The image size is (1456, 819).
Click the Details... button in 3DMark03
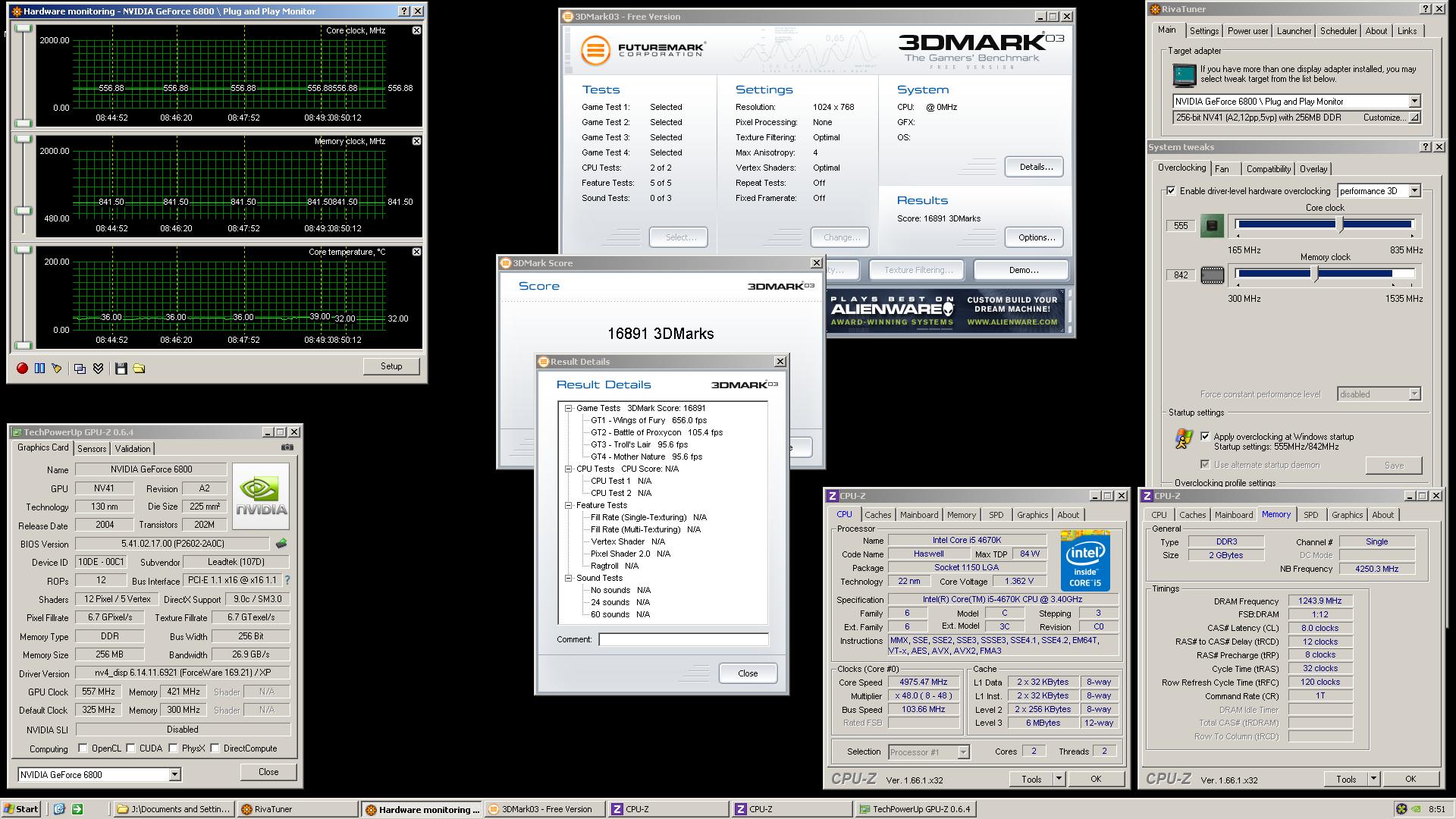1034,167
